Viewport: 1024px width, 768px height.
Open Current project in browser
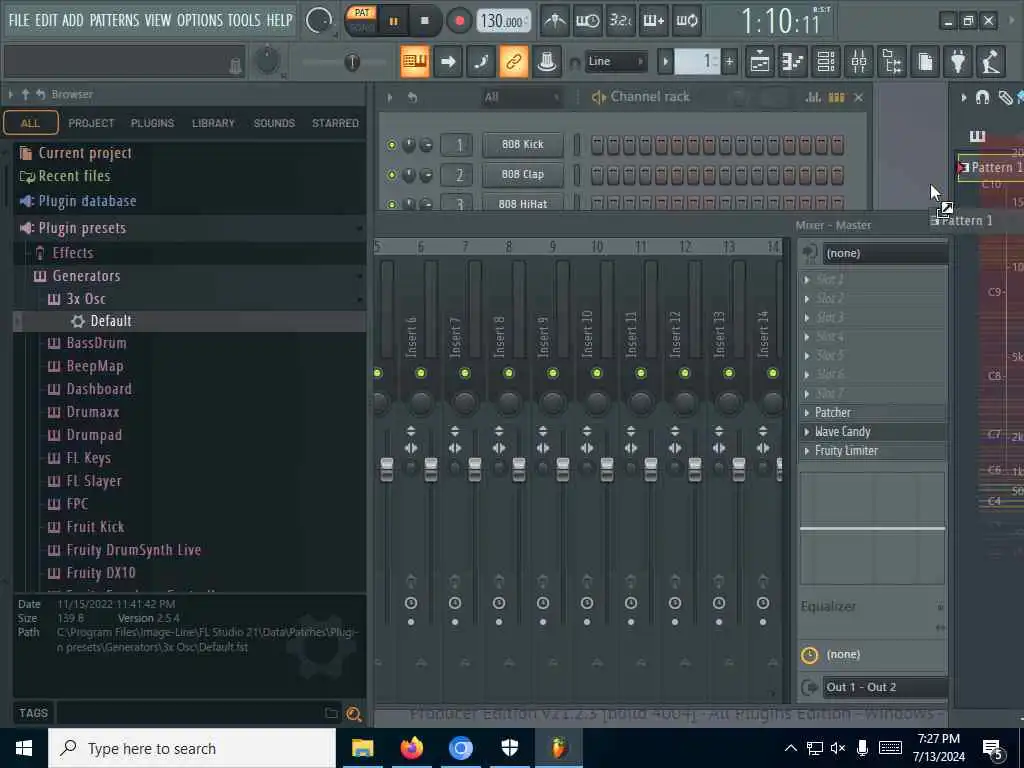85,153
